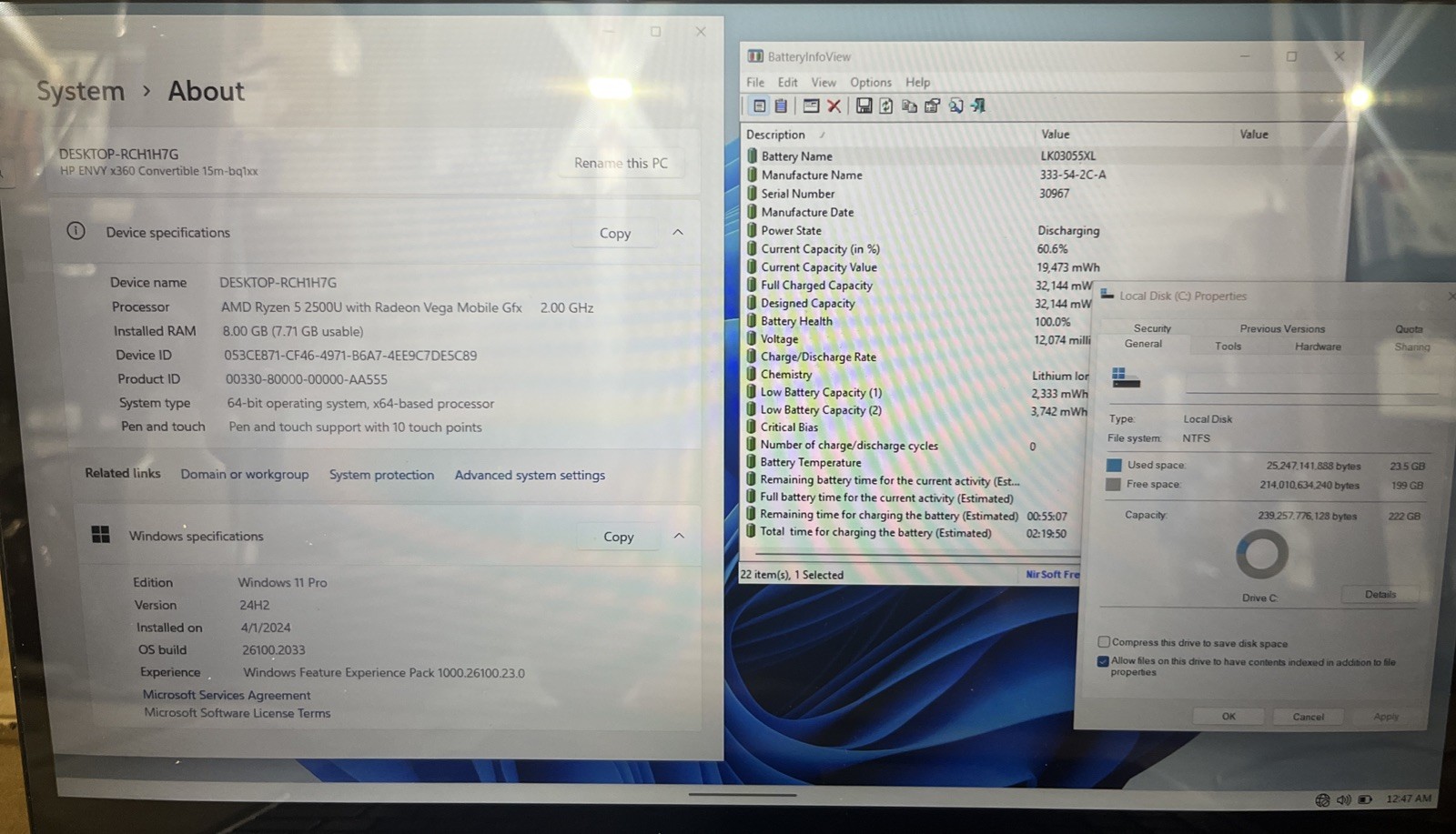Uncheck Allow files on this drive indexed checkbox

(1103, 661)
